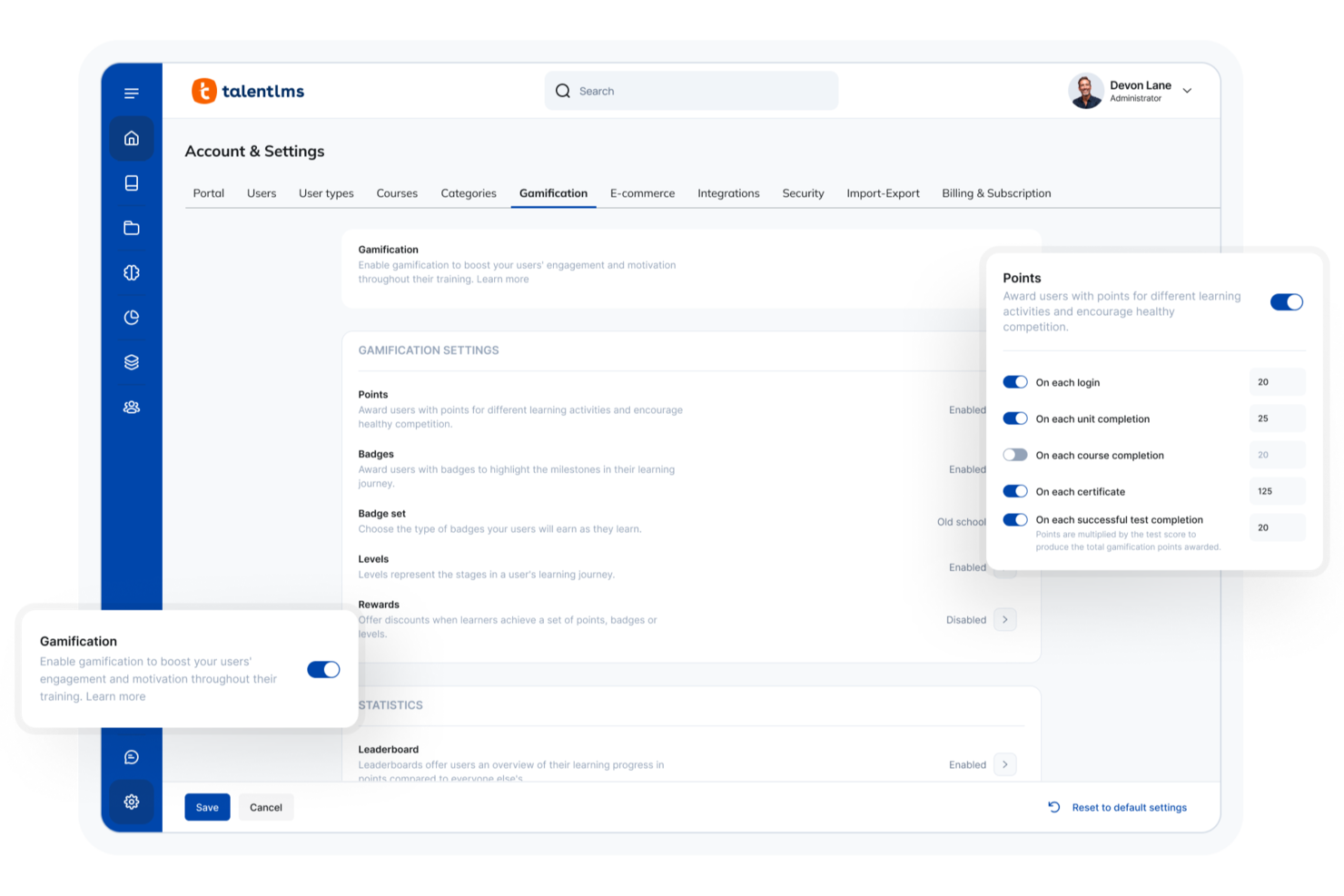Click the Skills brain icon in sidebar
The height and width of the screenshot is (896, 1344).
click(132, 272)
